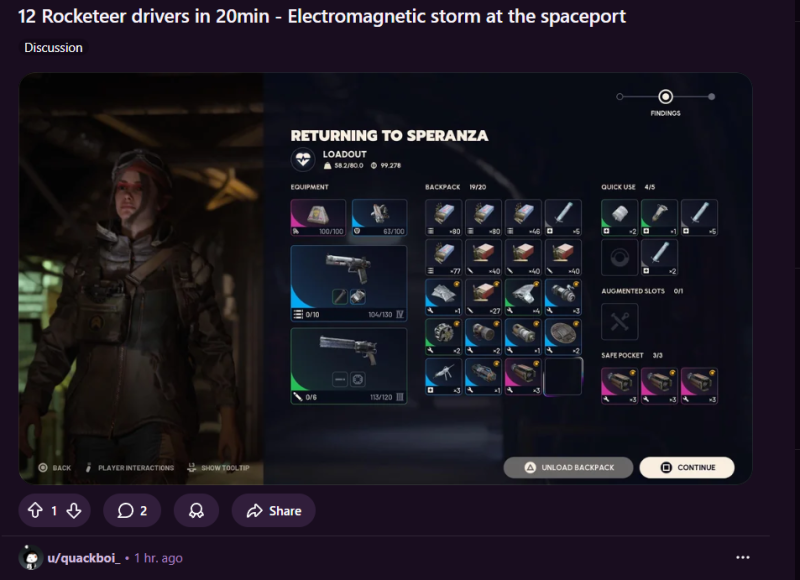Image resolution: width=800 pixels, height=580 pixels.
Task: Open the comments on this post
Action: coord(132,511)
